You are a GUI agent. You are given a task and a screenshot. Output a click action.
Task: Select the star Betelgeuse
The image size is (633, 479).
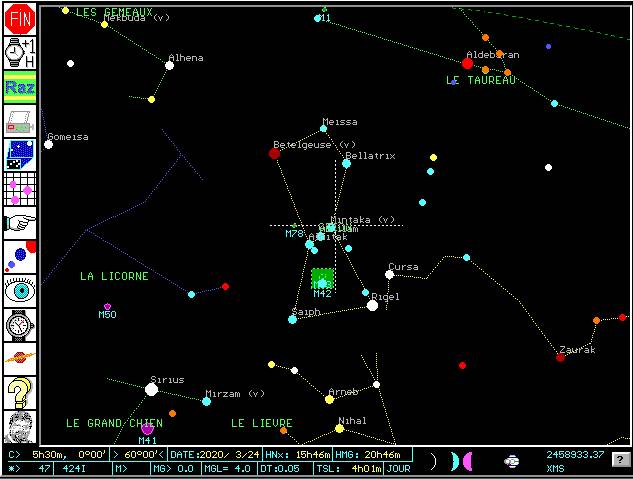pos(275,153)
